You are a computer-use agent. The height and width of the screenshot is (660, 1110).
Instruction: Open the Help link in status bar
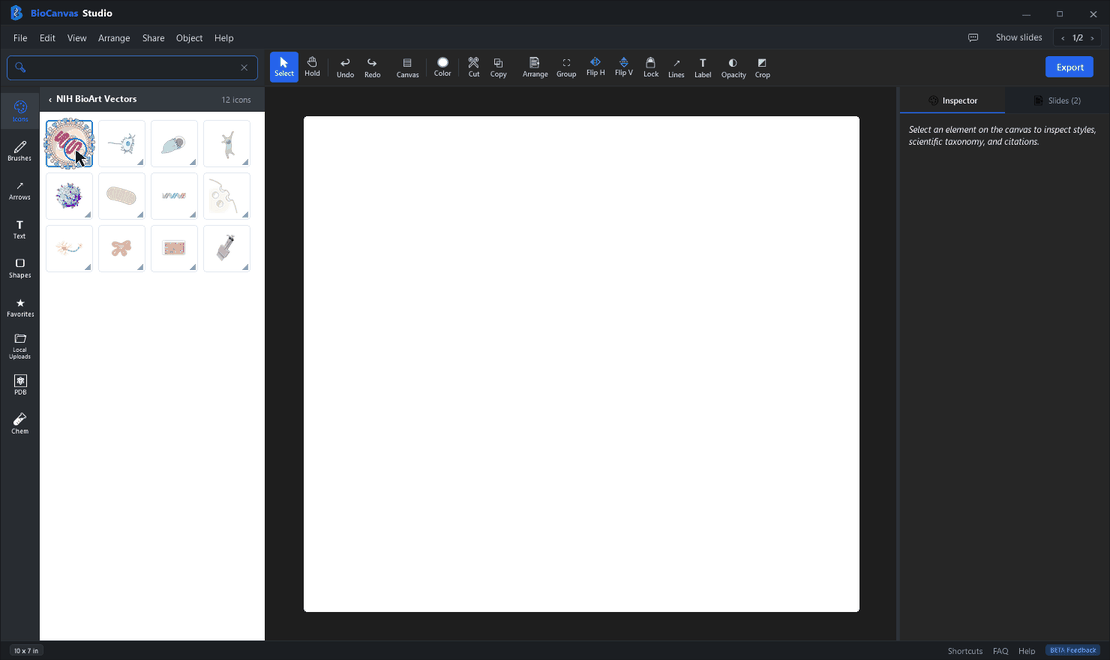[x=1026, y=651]
